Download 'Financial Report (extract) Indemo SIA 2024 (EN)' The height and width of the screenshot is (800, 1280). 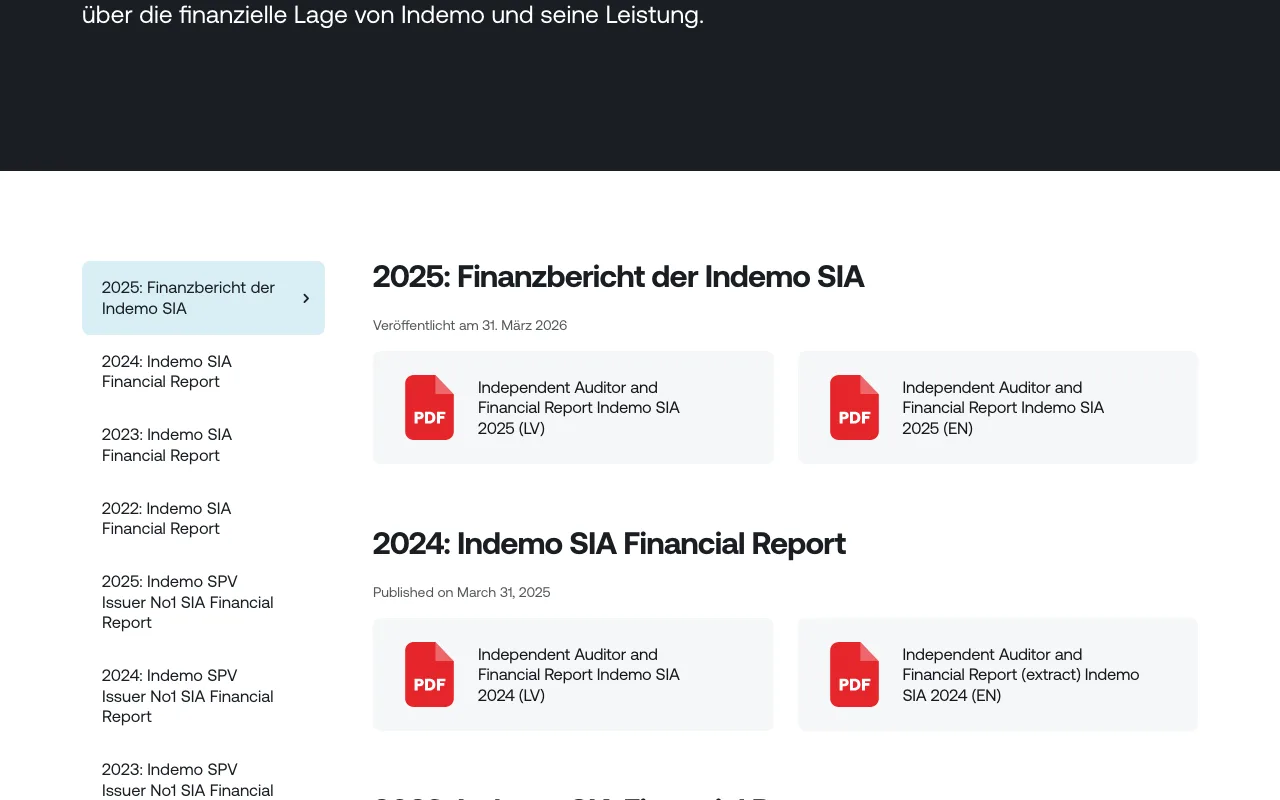(x=997, y=674)
